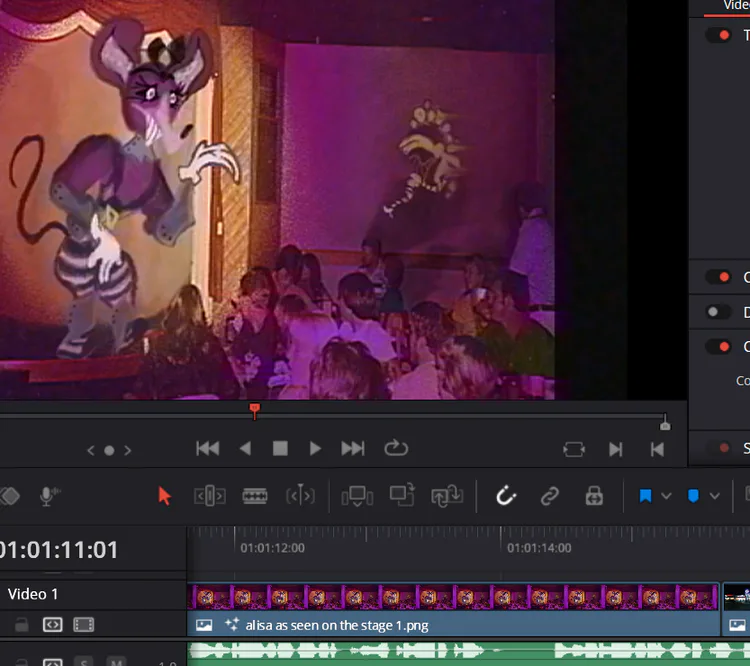The image size is (750, 666).
Task: Toggle the topmost red inspector switch
Action: pos(719,35)
